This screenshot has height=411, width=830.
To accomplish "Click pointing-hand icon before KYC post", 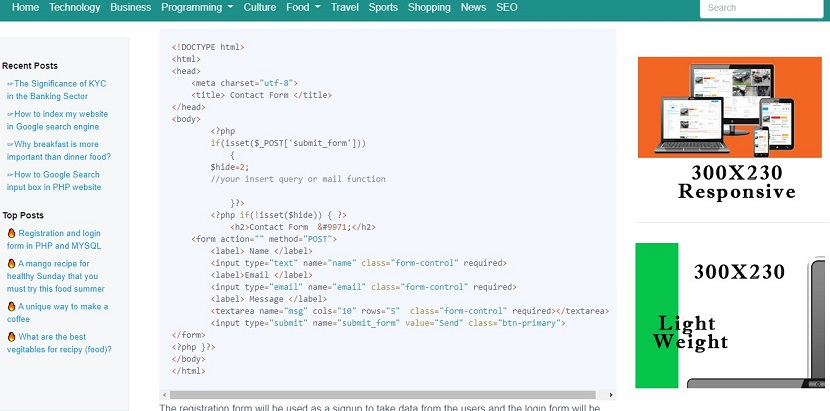I will 10,84.
